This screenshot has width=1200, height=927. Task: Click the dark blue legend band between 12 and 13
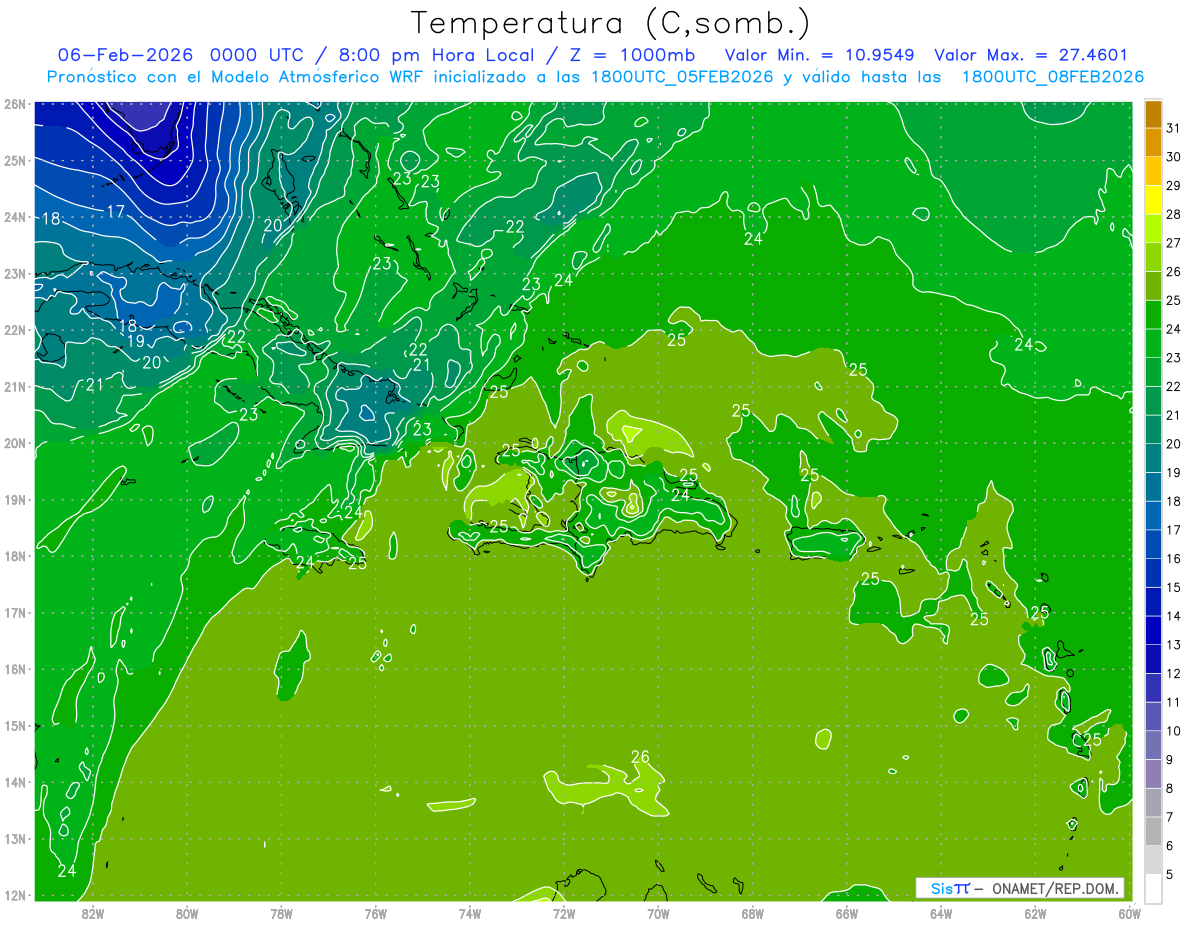click(x=1153, y=659)
